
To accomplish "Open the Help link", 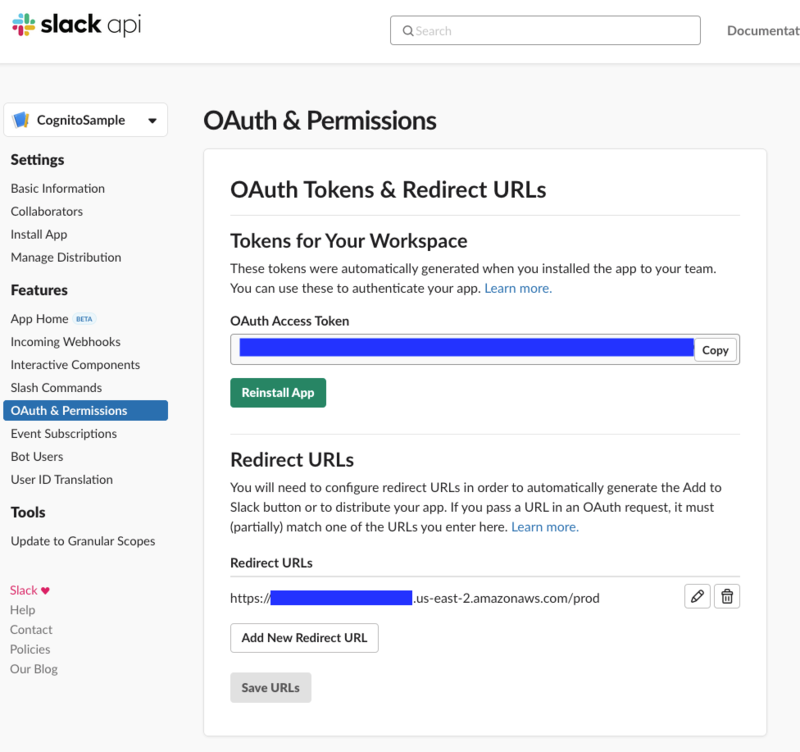I will click(22, 610).
